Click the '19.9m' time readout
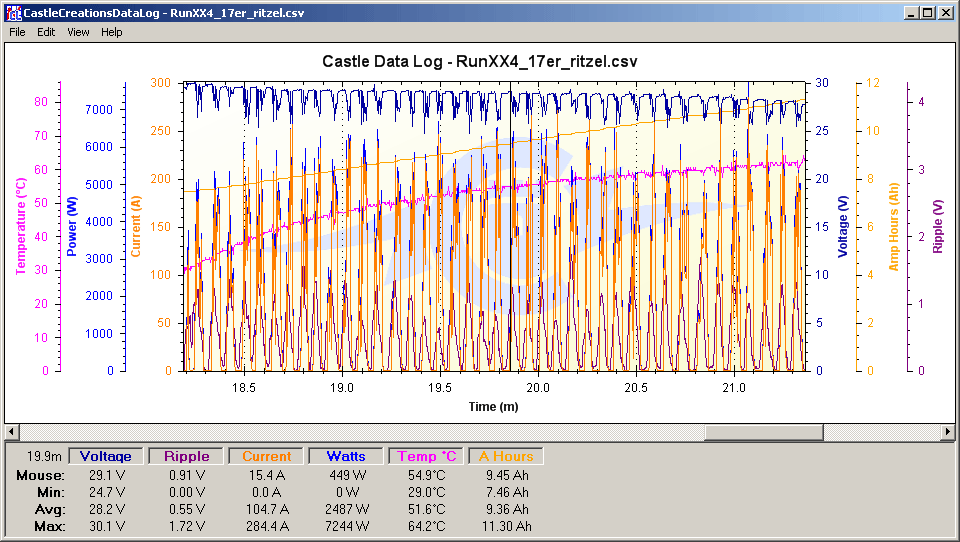The width and height of the screenshot is (960, 542). point(44,456)
